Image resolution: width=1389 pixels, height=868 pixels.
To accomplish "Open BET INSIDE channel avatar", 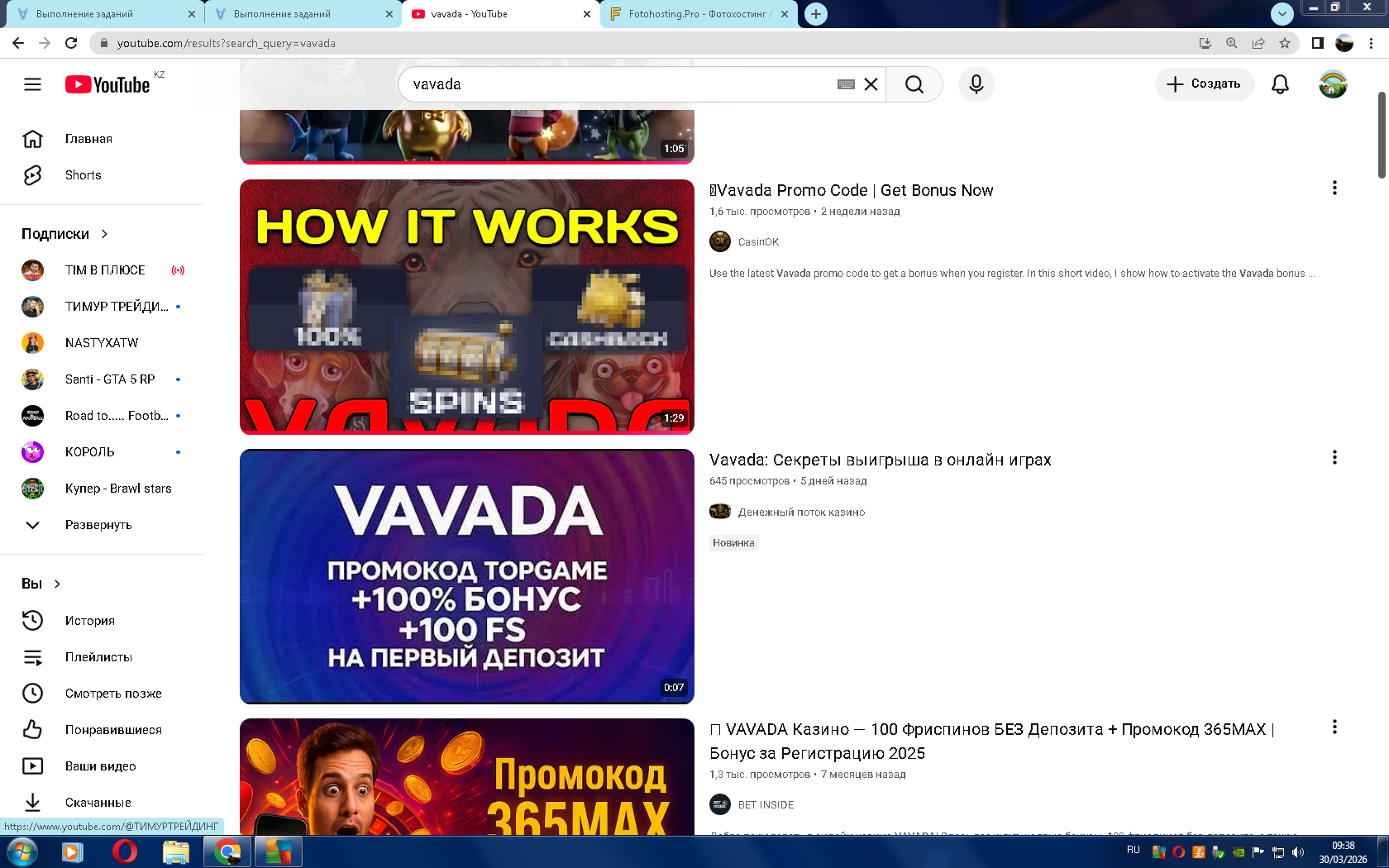I will click(720, 804).
